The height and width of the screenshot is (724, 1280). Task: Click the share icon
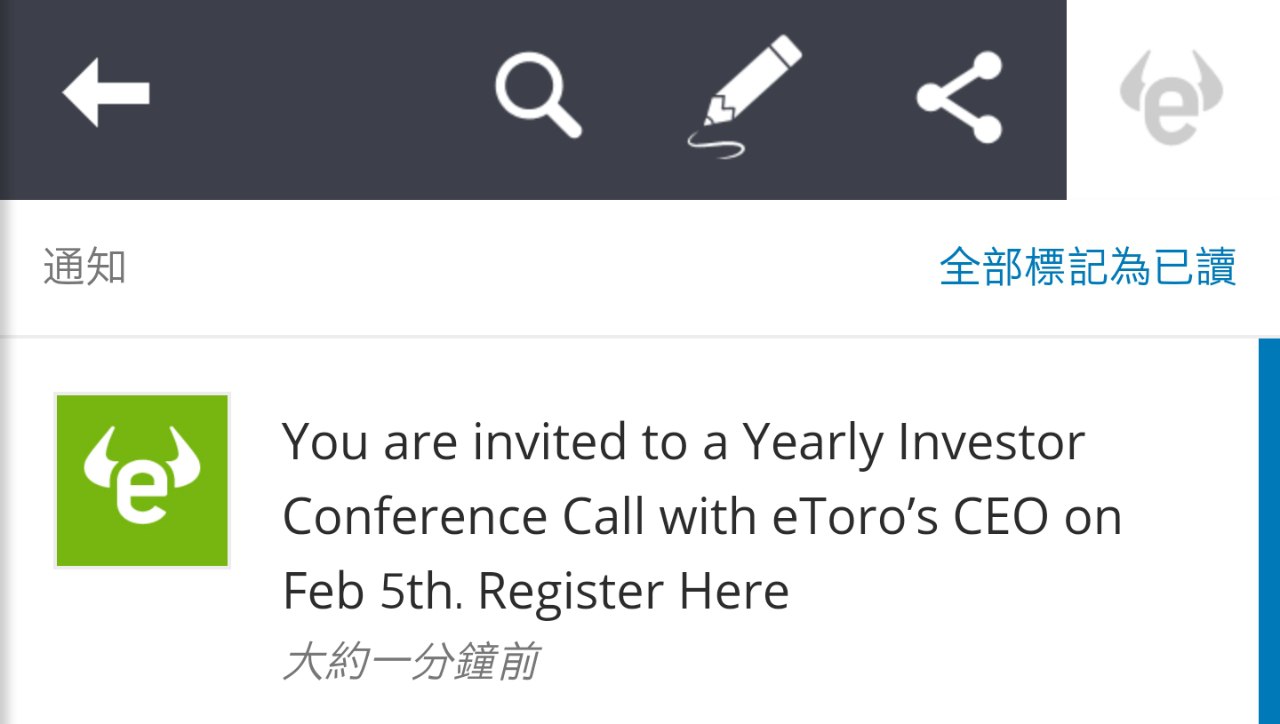(959, 97)
